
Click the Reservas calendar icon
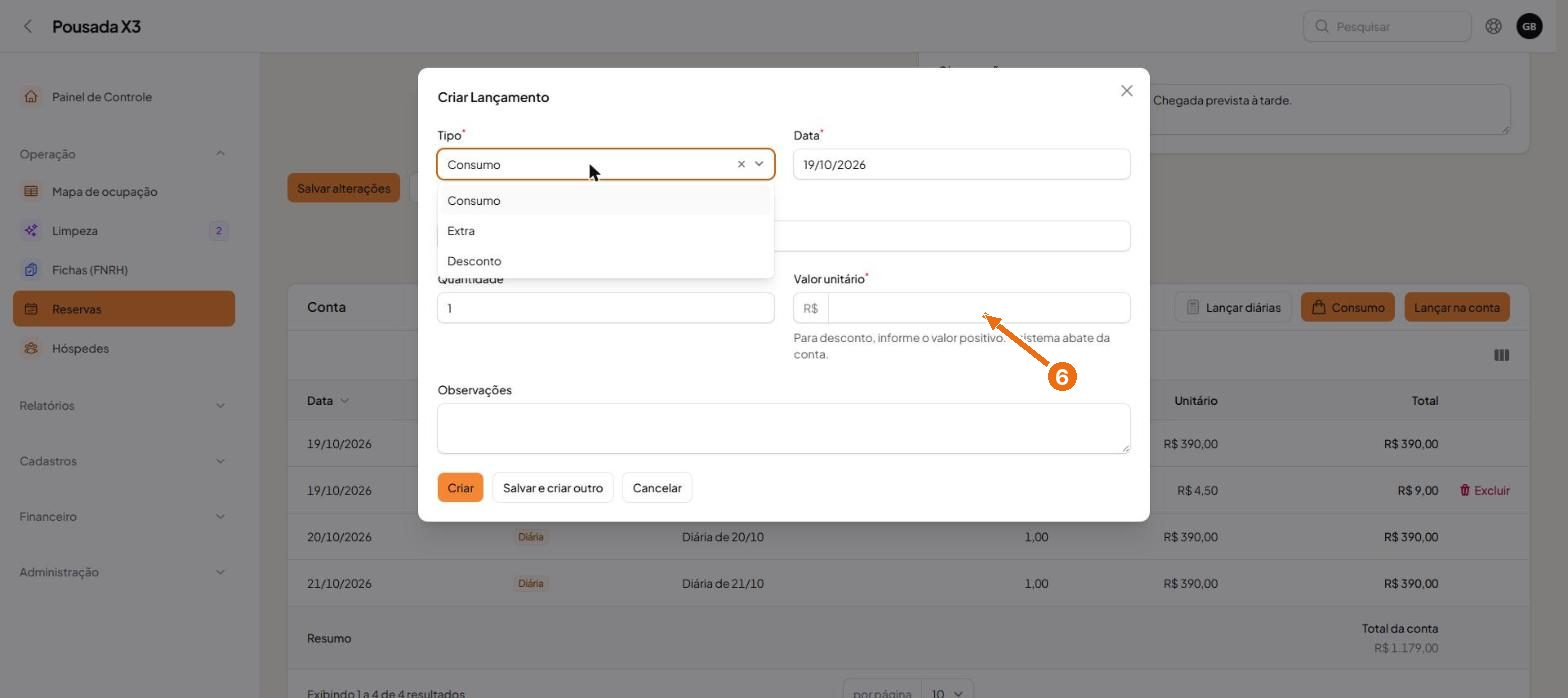pos(31,309)
